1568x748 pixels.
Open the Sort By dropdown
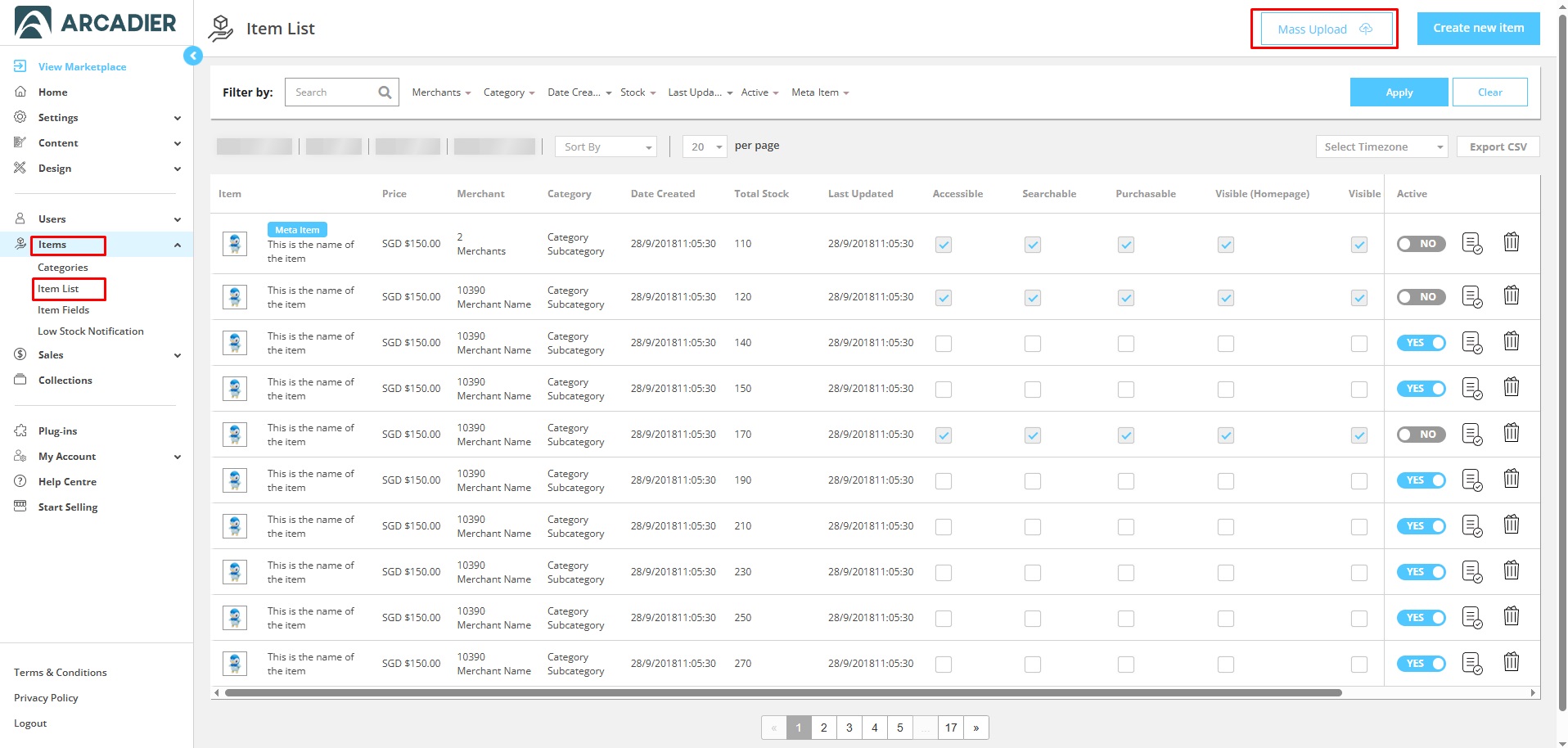tap(606, 147)
